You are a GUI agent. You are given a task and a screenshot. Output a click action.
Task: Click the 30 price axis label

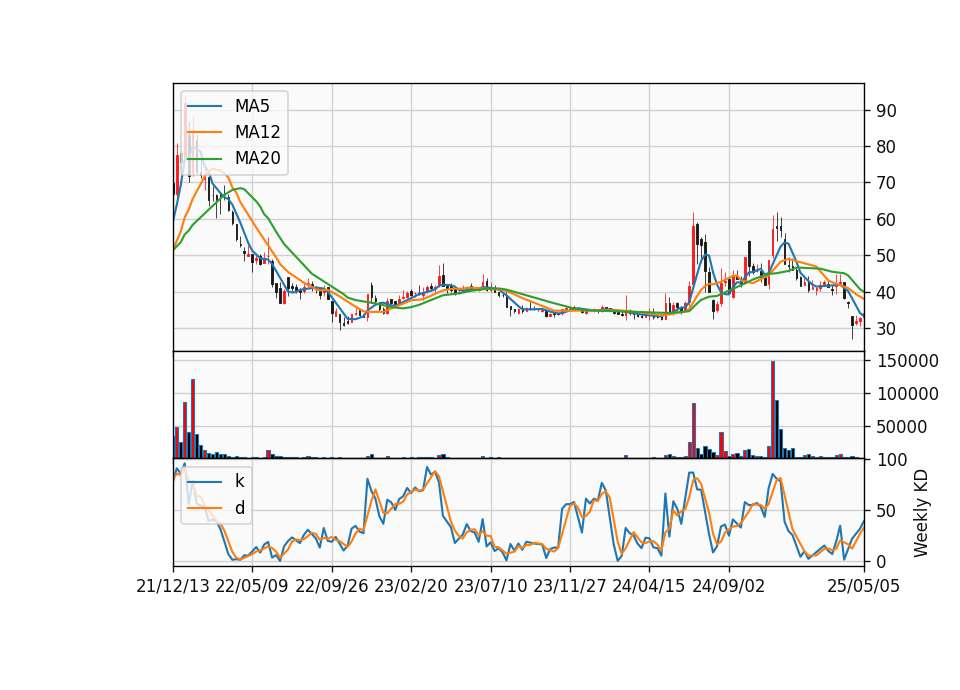point(886,329)
